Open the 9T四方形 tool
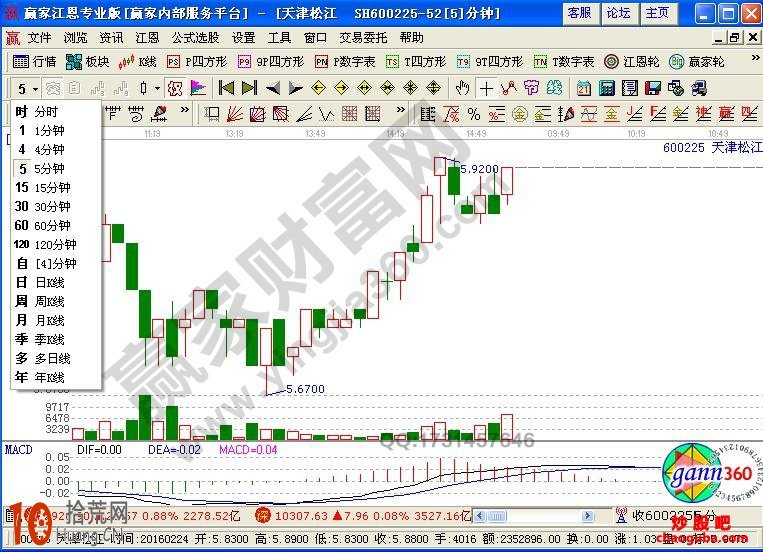 click(490, 62)
